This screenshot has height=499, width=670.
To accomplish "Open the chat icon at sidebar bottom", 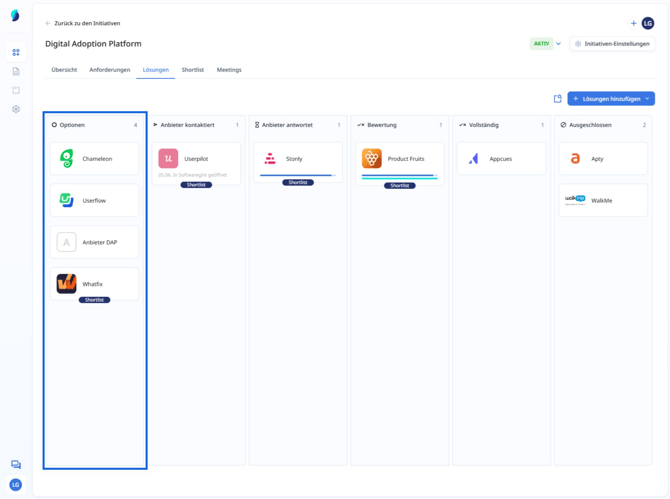I will click(x=16, y=465).
